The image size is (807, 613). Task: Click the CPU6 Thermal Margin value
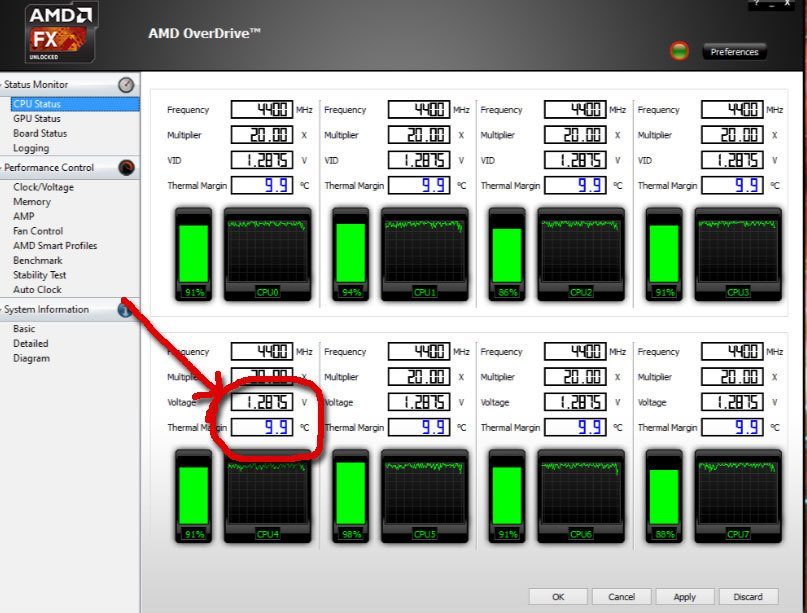[x=575, y=427]
